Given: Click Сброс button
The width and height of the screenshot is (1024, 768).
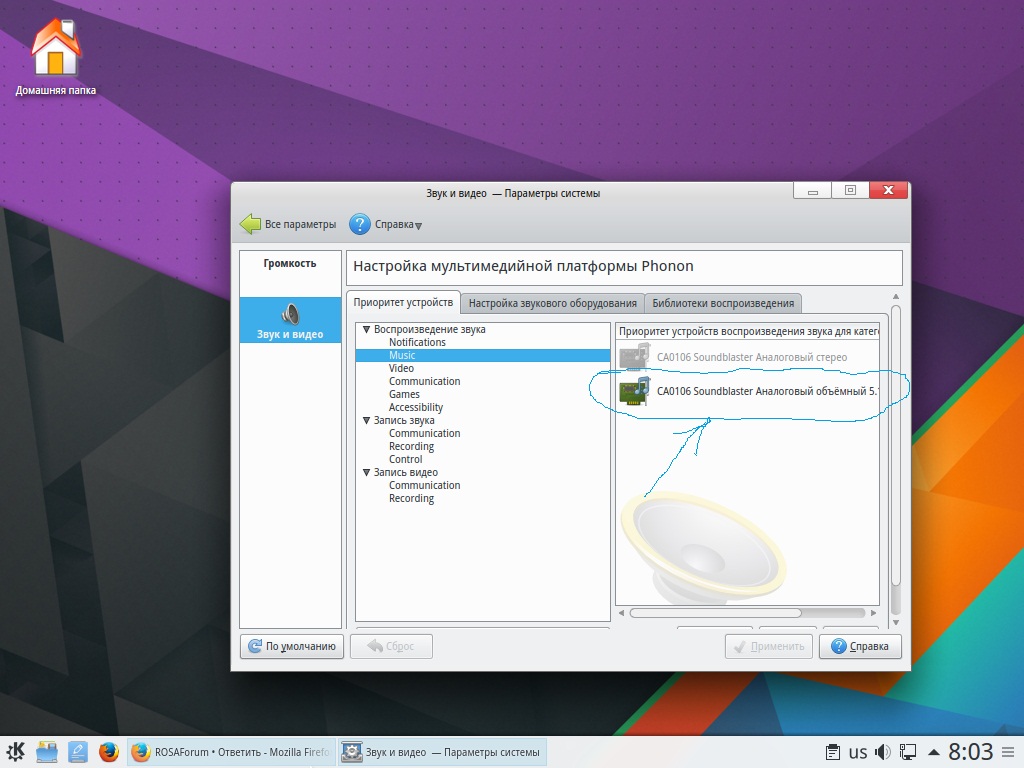Looking at the screenshot, I should coord(391,646).
